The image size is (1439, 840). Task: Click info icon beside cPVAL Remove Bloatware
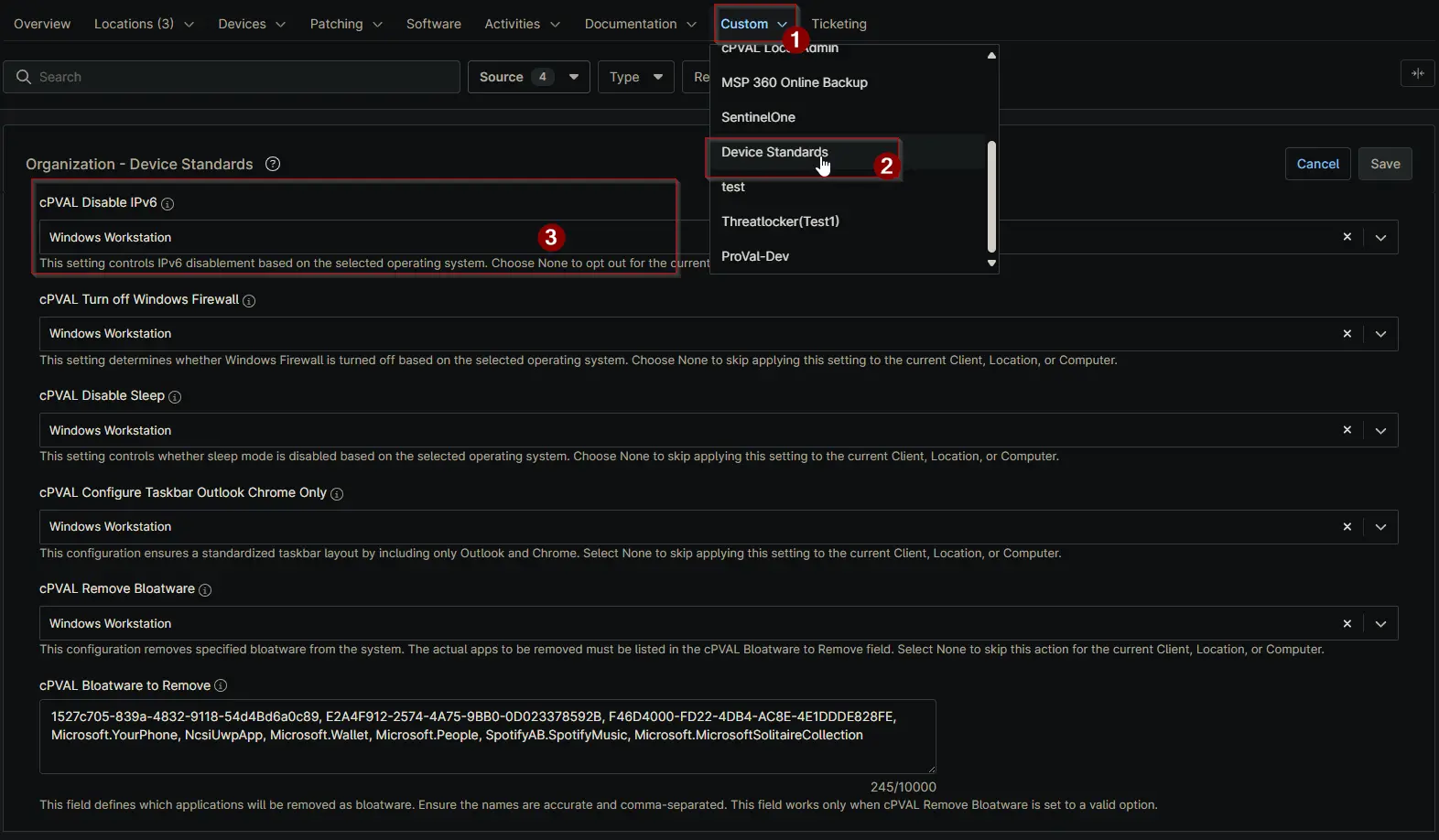tap(205, 590)
